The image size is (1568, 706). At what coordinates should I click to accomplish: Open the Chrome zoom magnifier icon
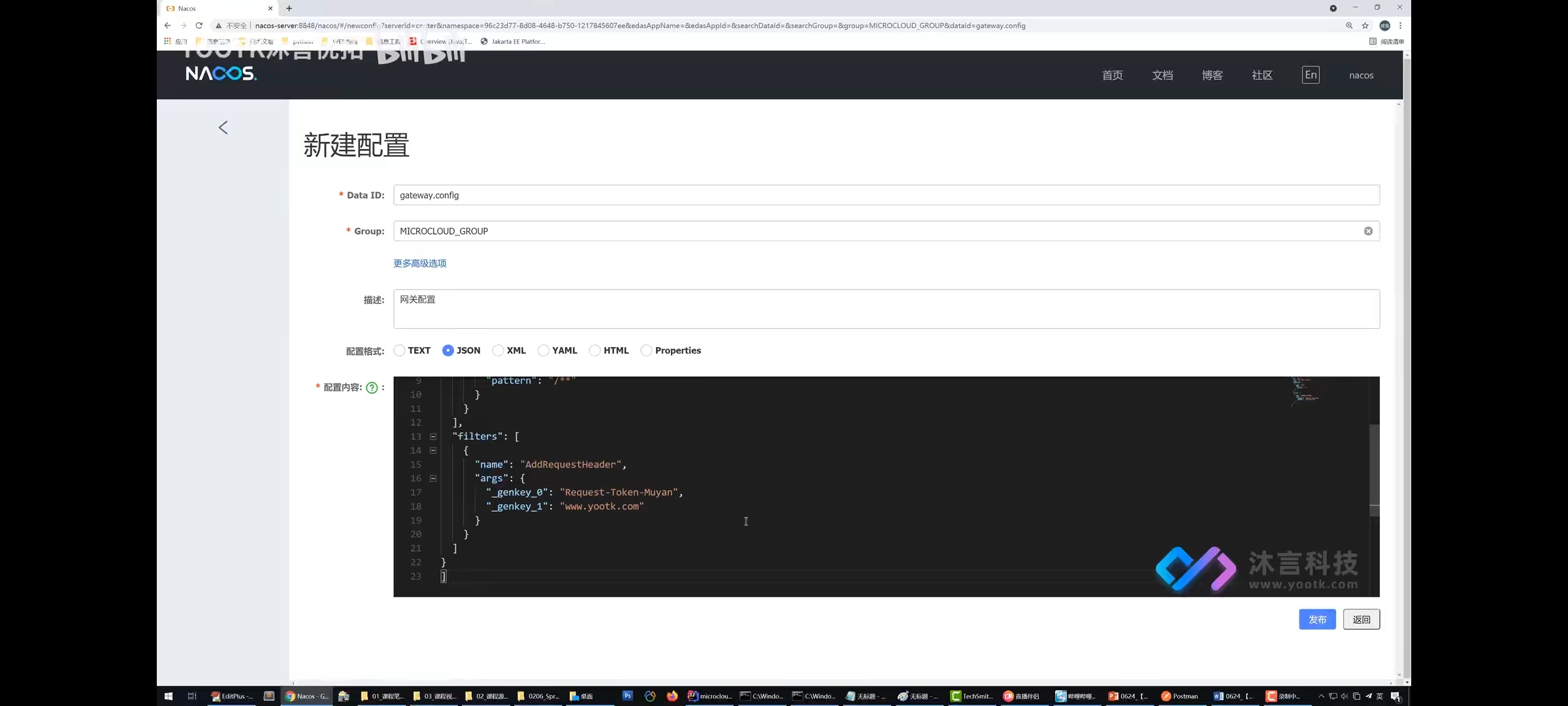click(x=1349, y=25)
